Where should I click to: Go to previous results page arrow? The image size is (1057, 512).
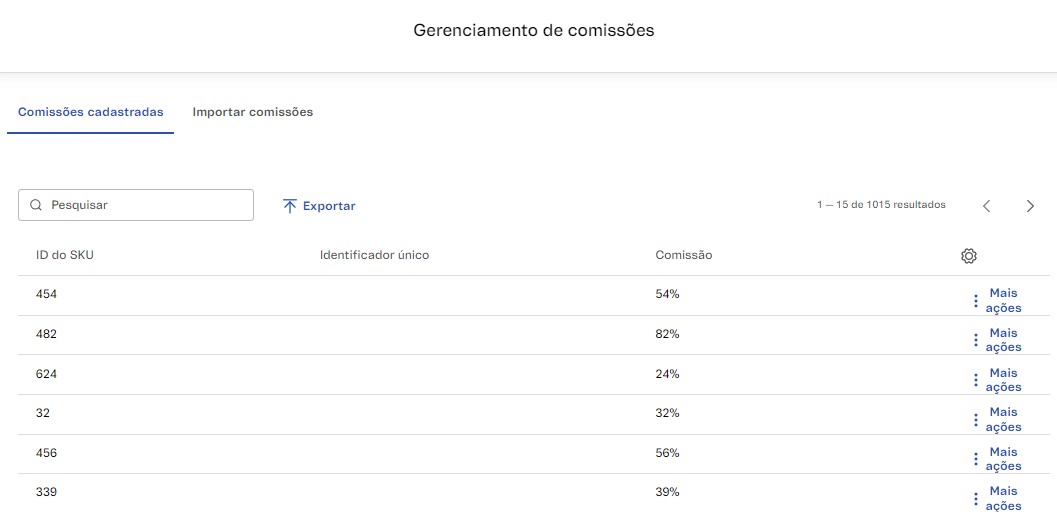pyautogui.click(x=987, y=206)
